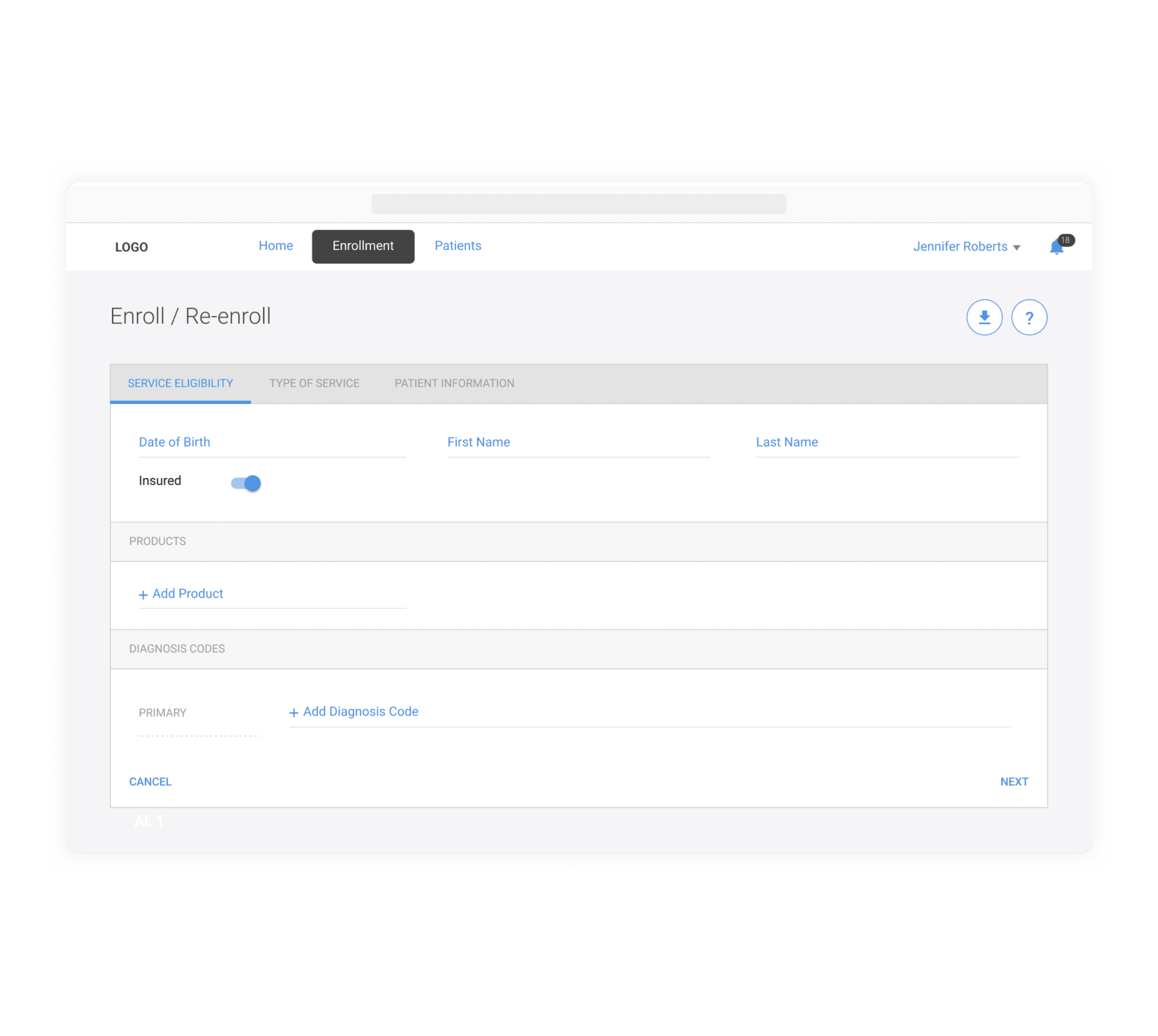The width and height of the screenshot is (1158, 1036).
Task: Open help via question mark icon
Action: [1029, 317]
